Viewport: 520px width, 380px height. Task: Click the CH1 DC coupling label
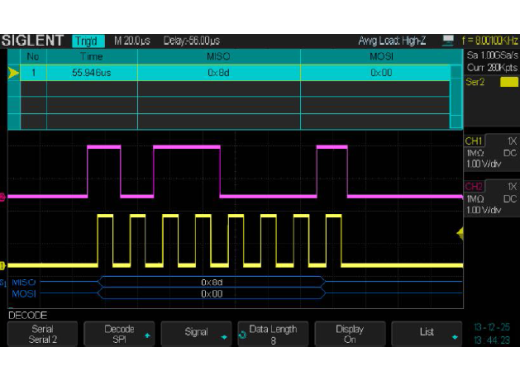coord(510,153)
